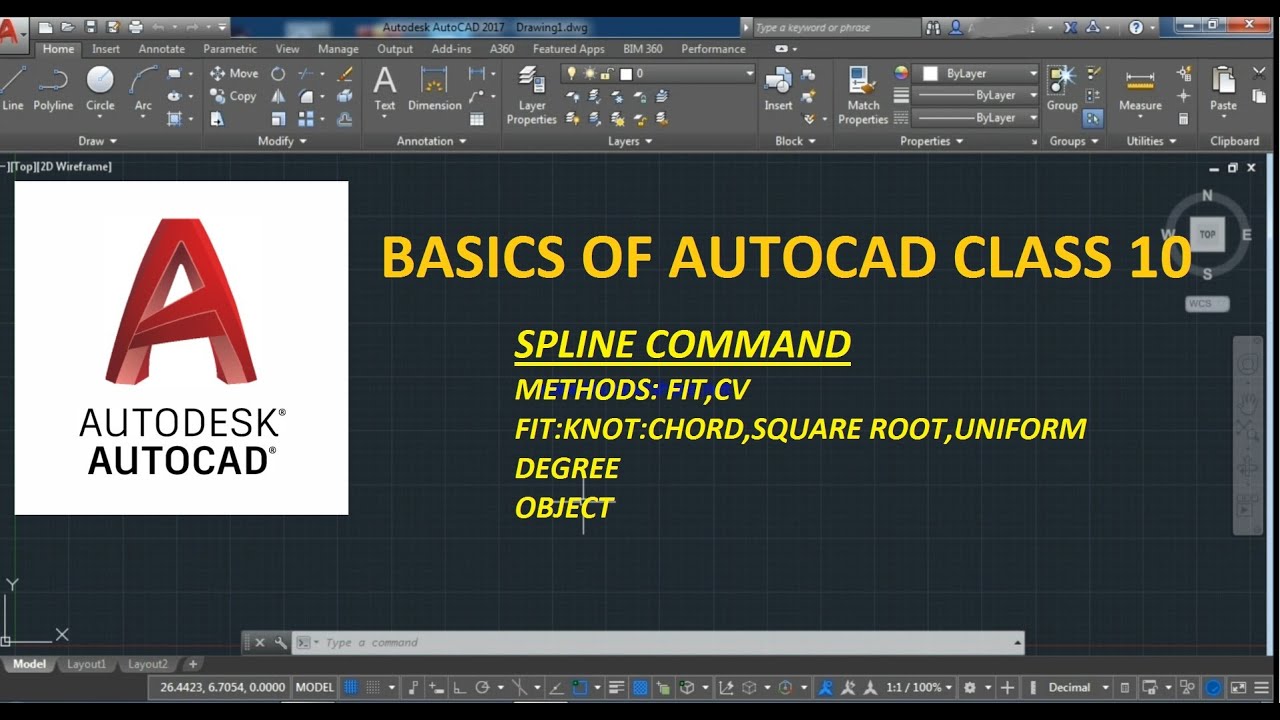The width and height of the screenshot is (1280, 720).
Task: Open the Layout2 tab
Action: click(x=148, y=664)
